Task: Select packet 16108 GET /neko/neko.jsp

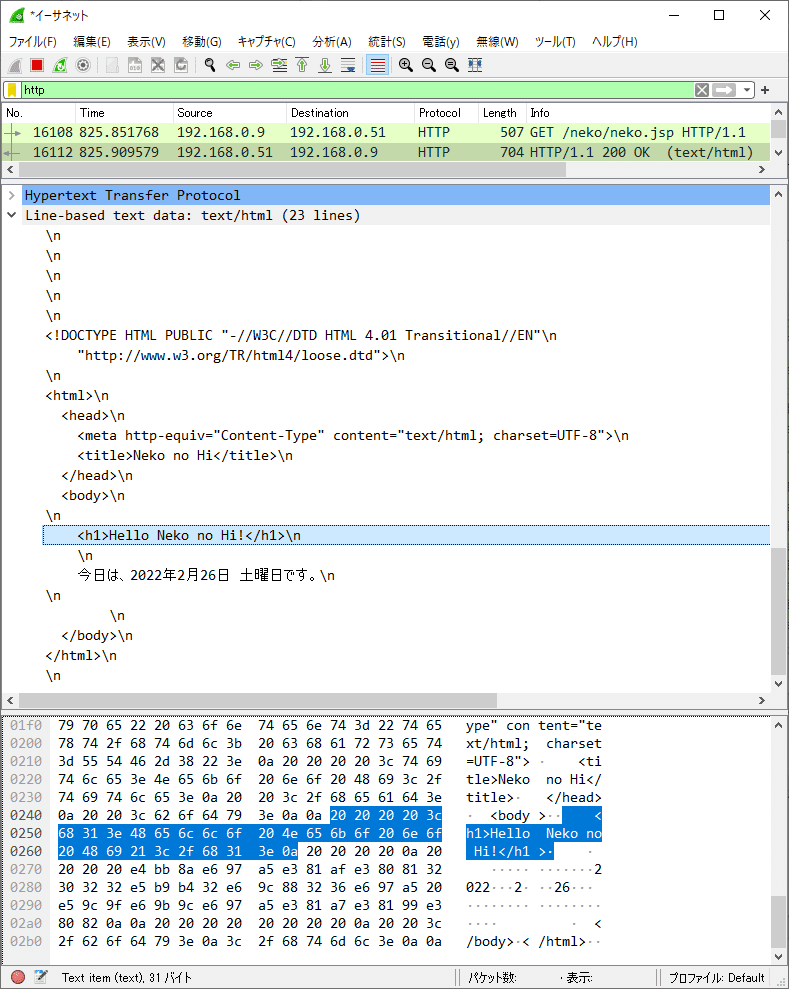Action: click(x=386, y=132)
